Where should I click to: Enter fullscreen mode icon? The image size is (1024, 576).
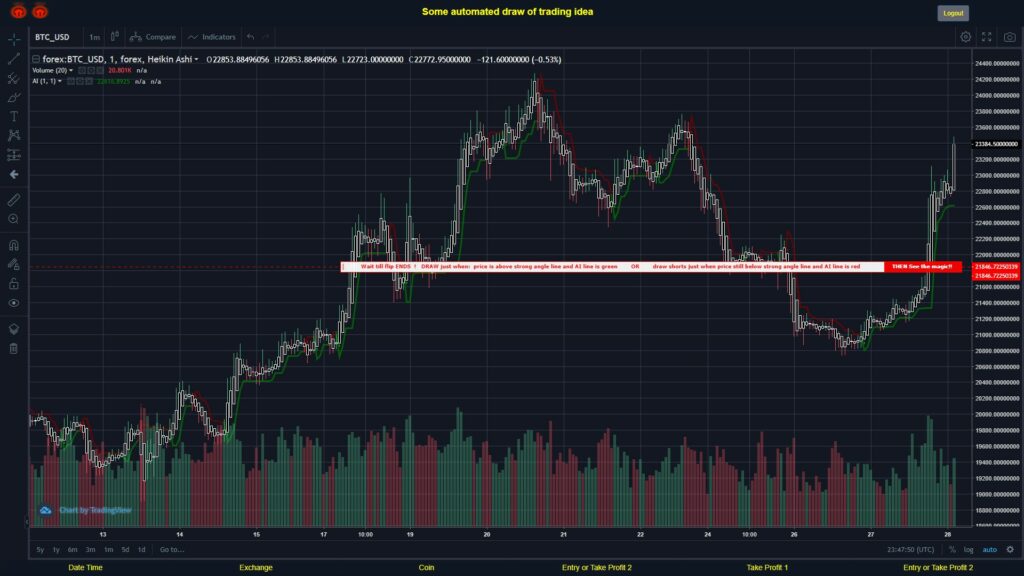pos(987,37)
